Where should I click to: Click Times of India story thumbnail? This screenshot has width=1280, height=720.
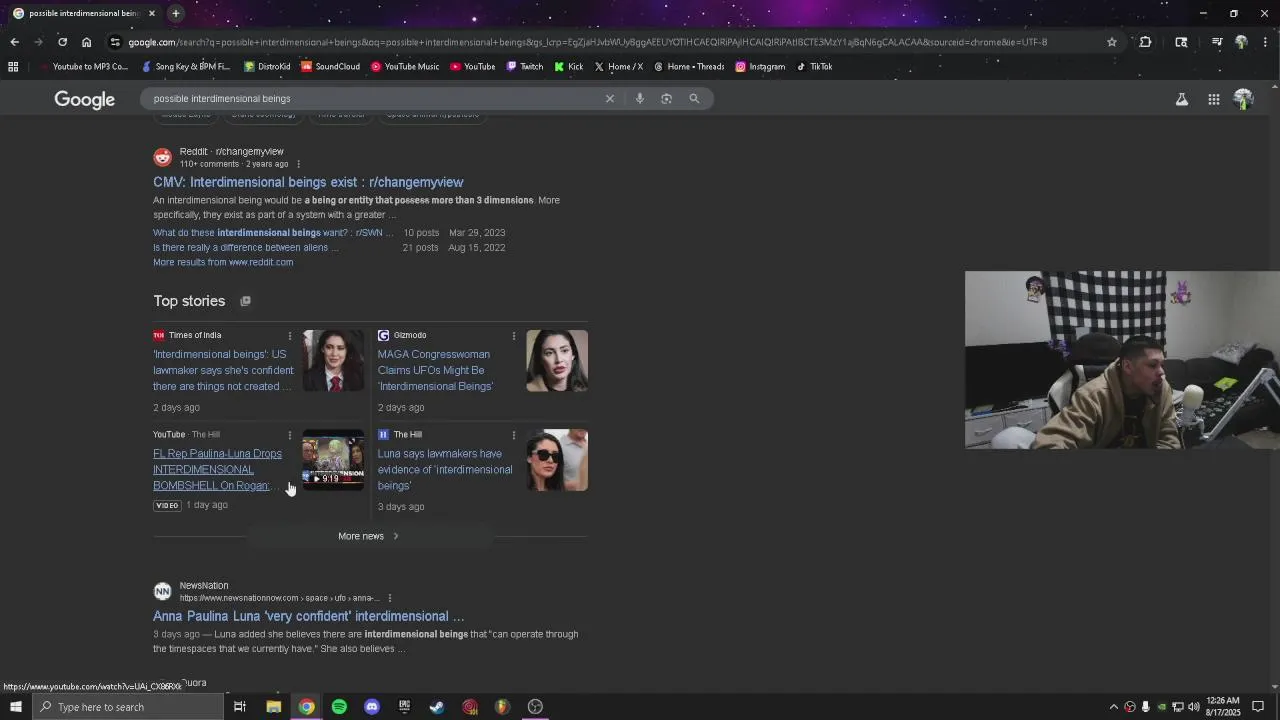333,361
